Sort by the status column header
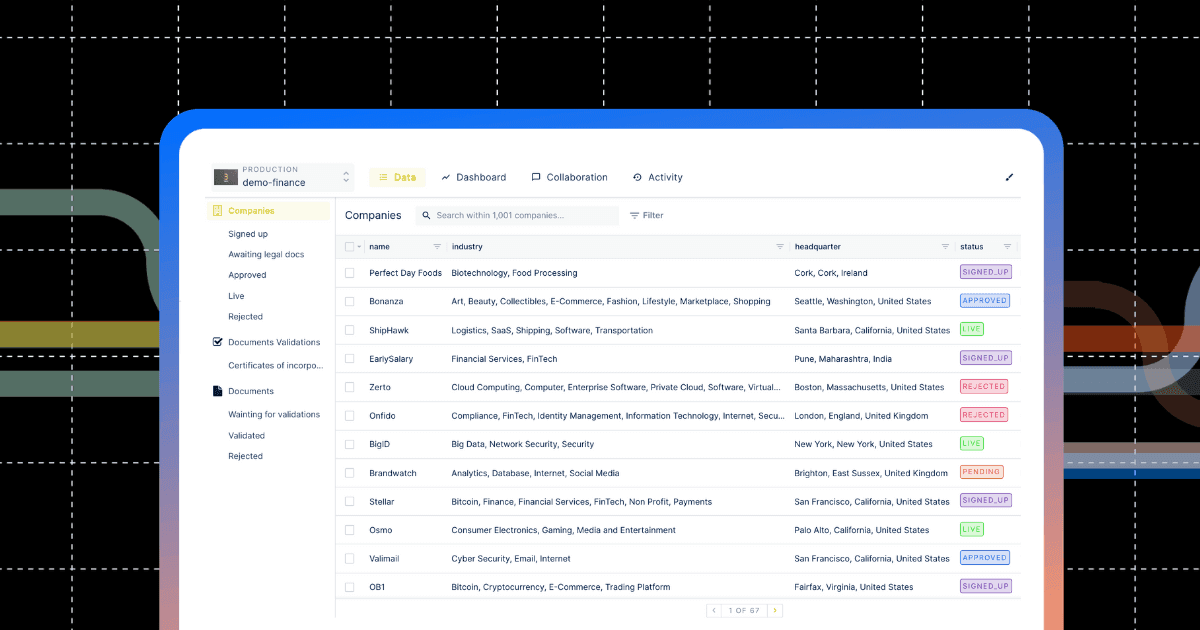 (971, 246)
